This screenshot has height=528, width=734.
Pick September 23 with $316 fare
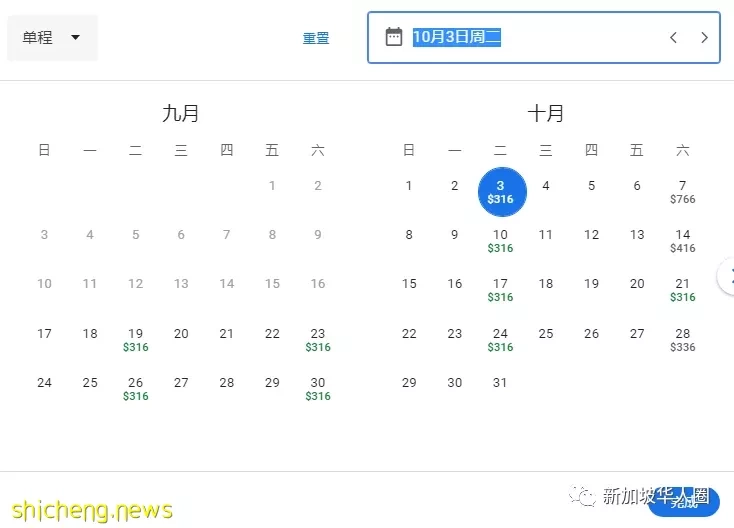[318, 340]
